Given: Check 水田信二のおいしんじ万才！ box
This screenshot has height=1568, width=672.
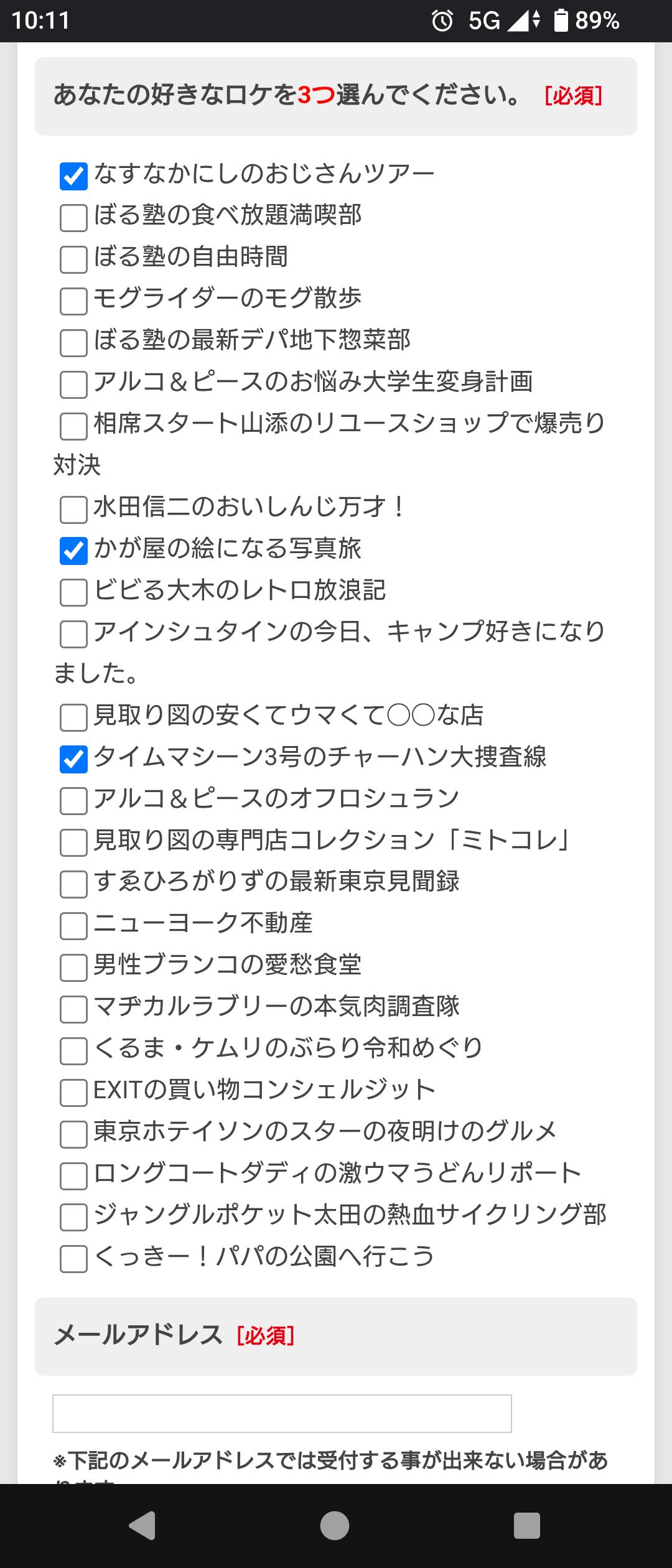Looking at the screenshot, I should (x=73, y=510).
